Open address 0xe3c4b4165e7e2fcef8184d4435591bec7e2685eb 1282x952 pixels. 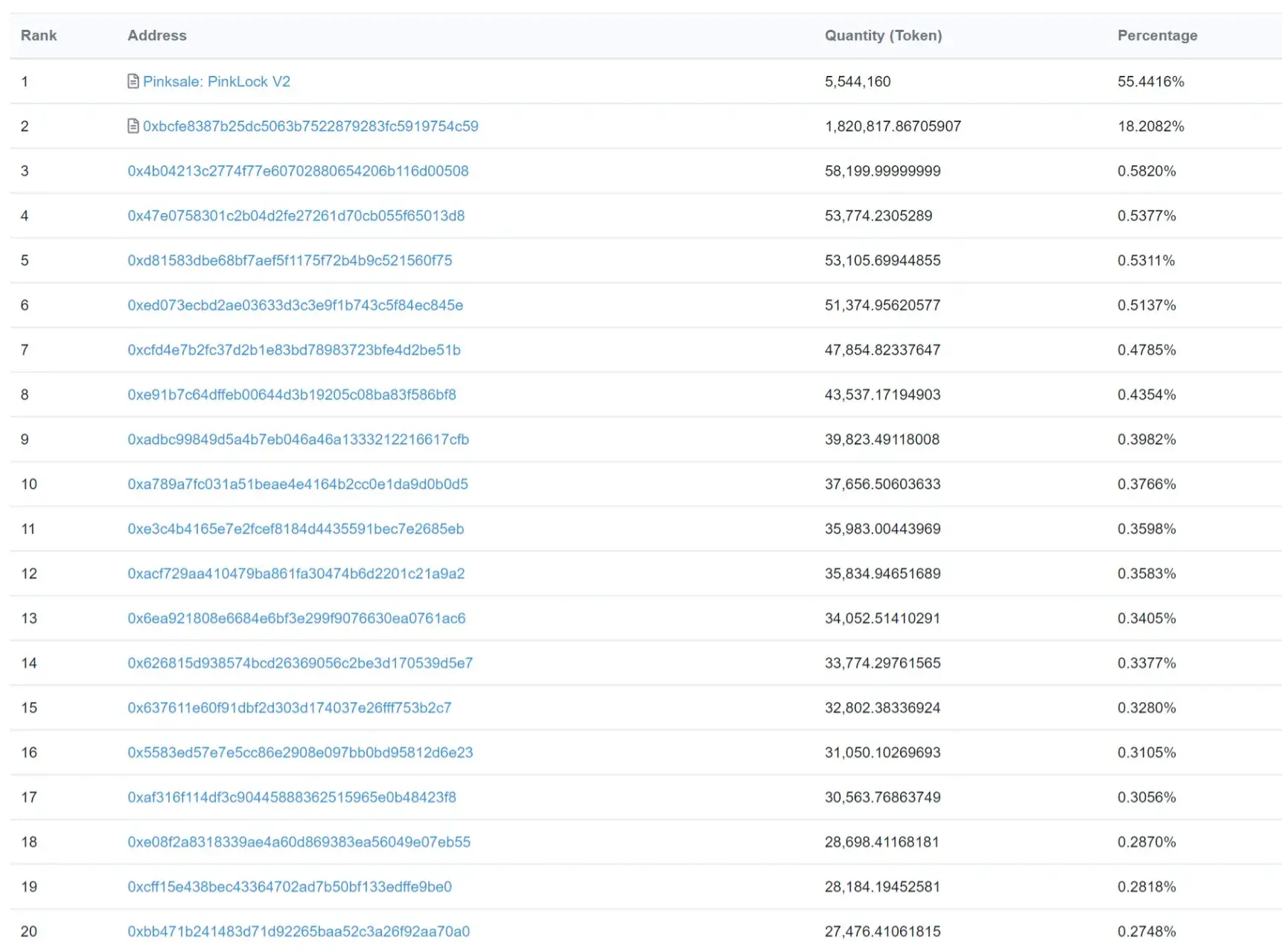coord(296,528)
